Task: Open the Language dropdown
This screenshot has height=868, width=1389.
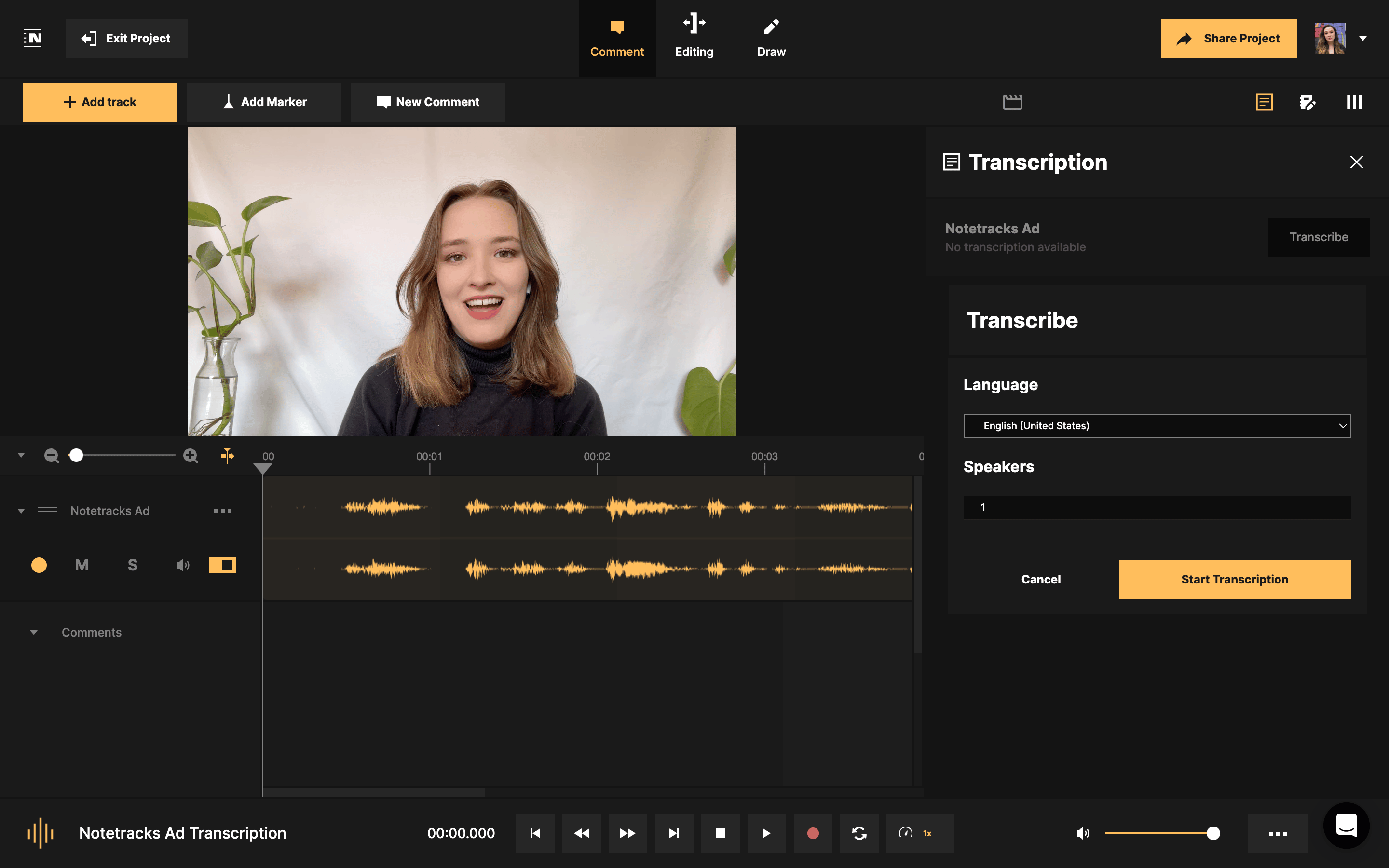Action: tap(1156, 425)
